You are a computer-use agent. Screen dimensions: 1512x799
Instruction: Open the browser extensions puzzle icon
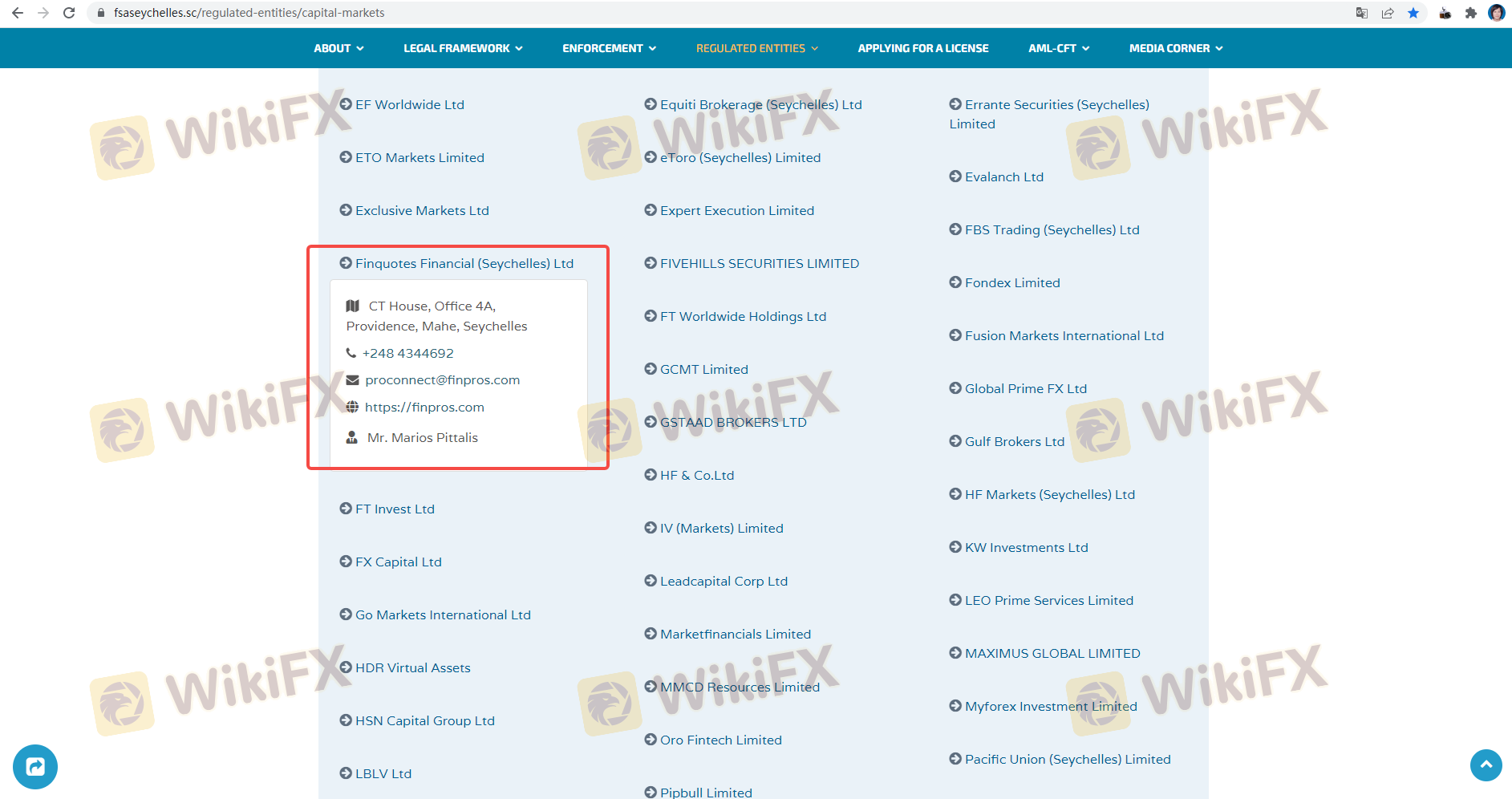[1470, 13]
